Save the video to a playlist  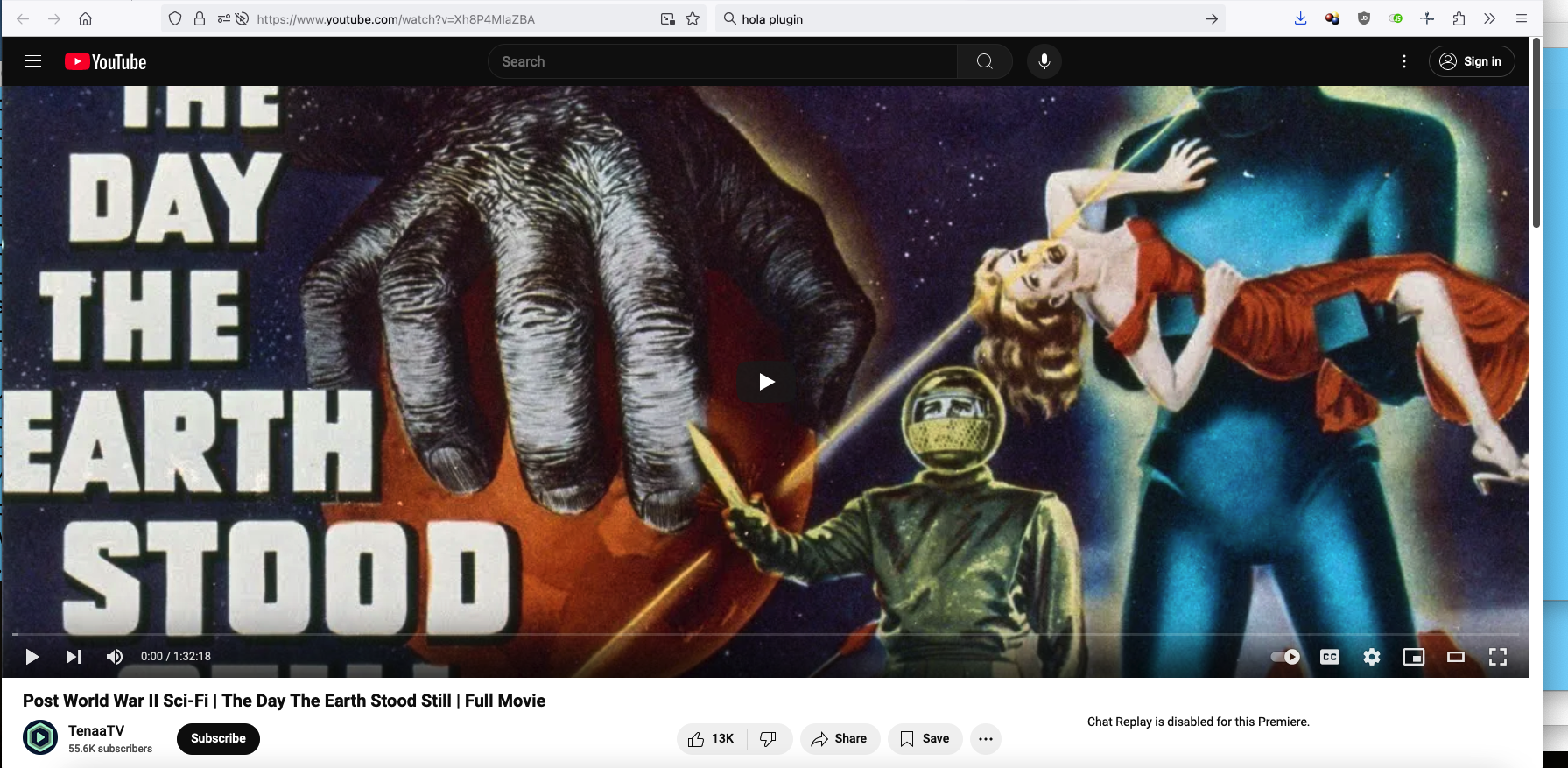[925, 739]
